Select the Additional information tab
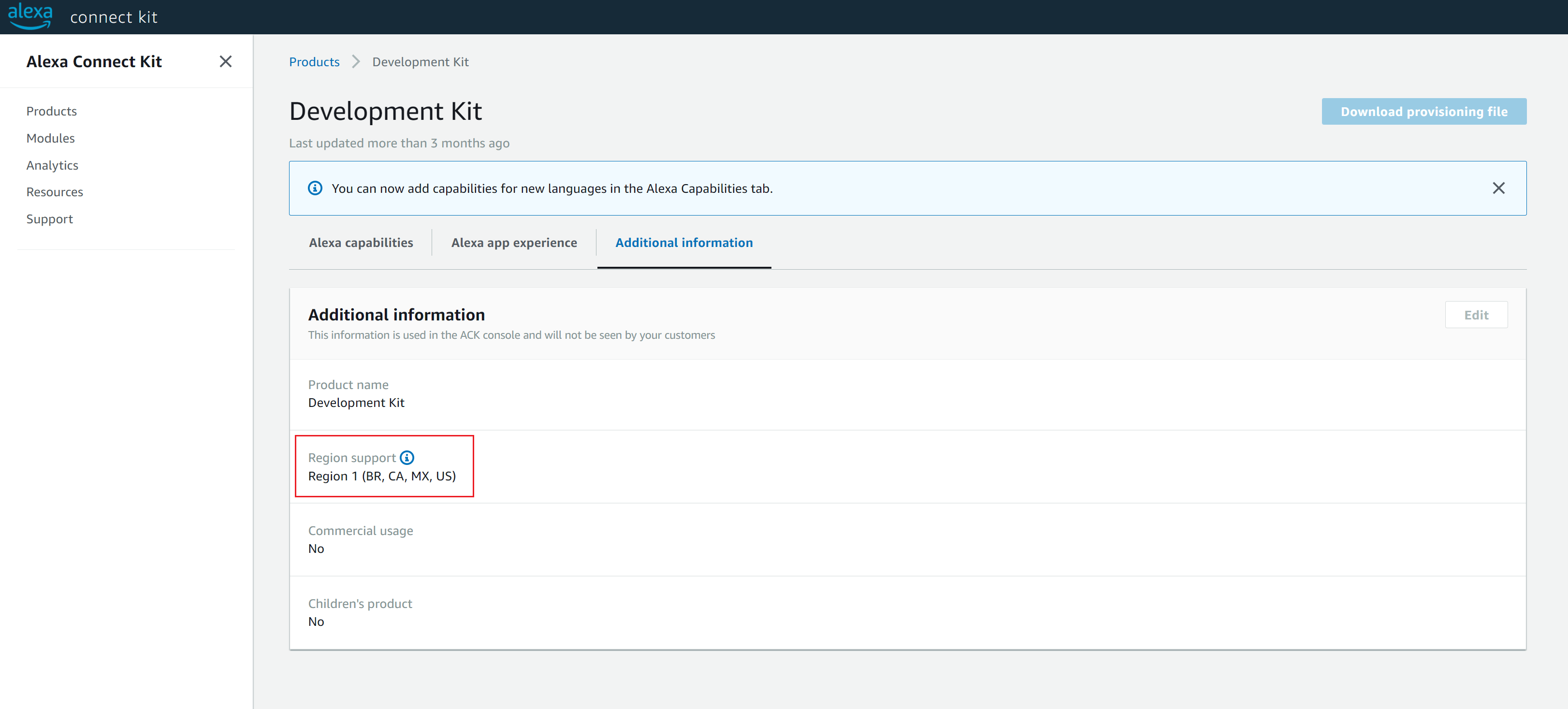The width and height of the screenshot is (1568, 709). (683, 243)
